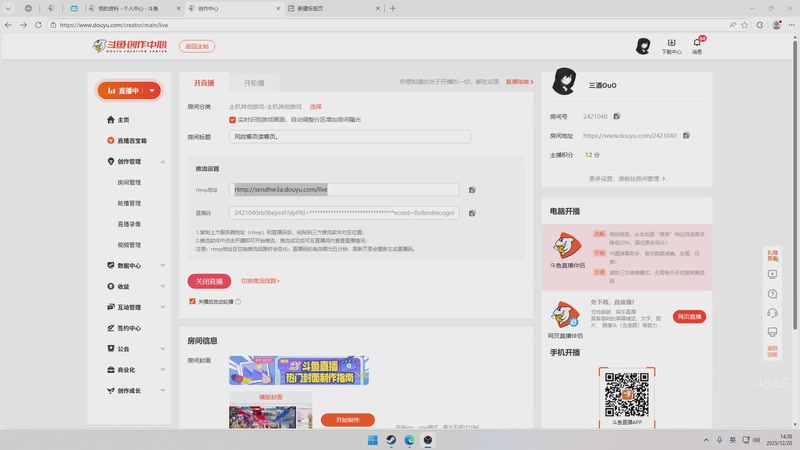Switch to the 开直播 tab

(x=204, y=83)
